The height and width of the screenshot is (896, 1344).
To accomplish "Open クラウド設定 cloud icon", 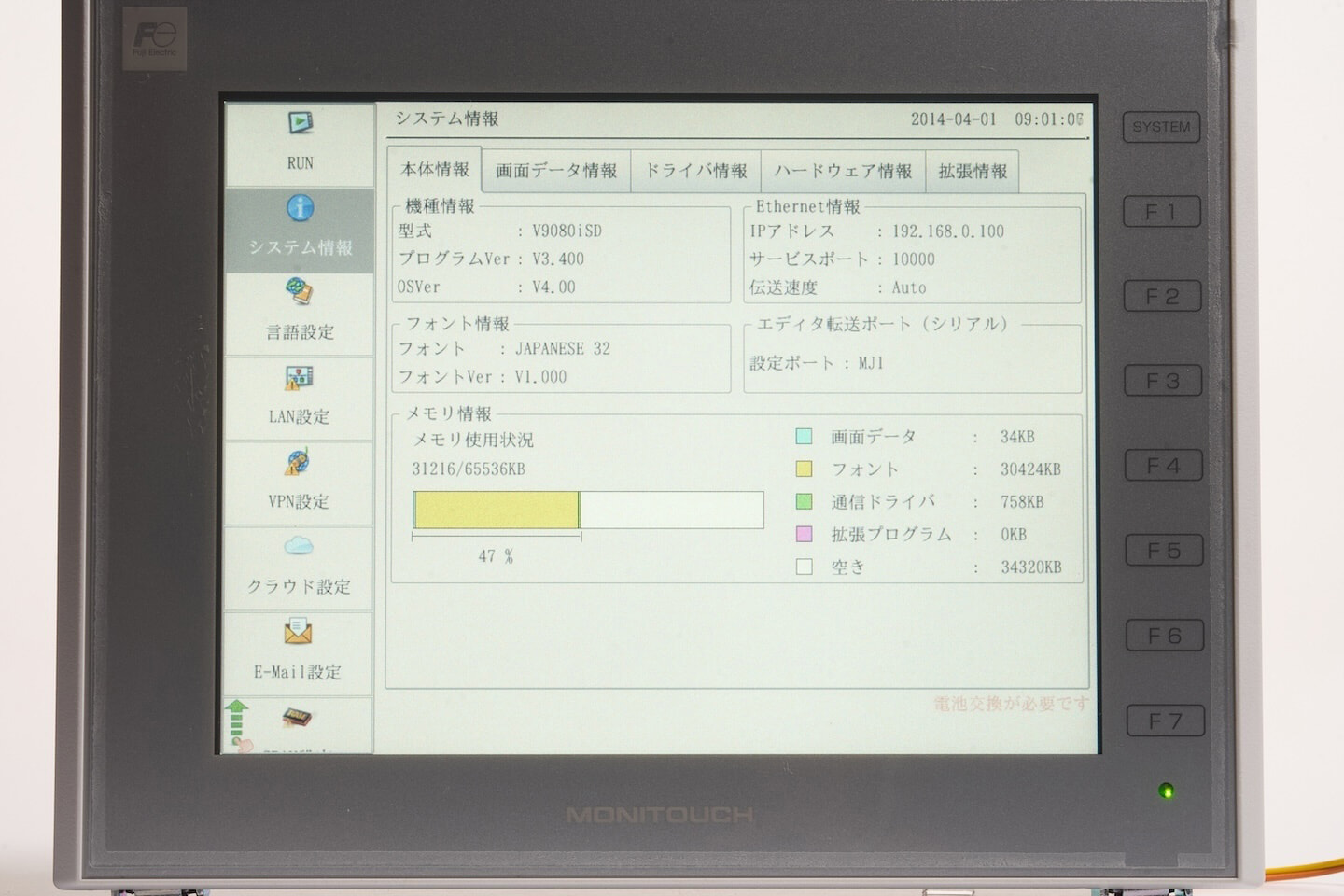I will 299,547.
